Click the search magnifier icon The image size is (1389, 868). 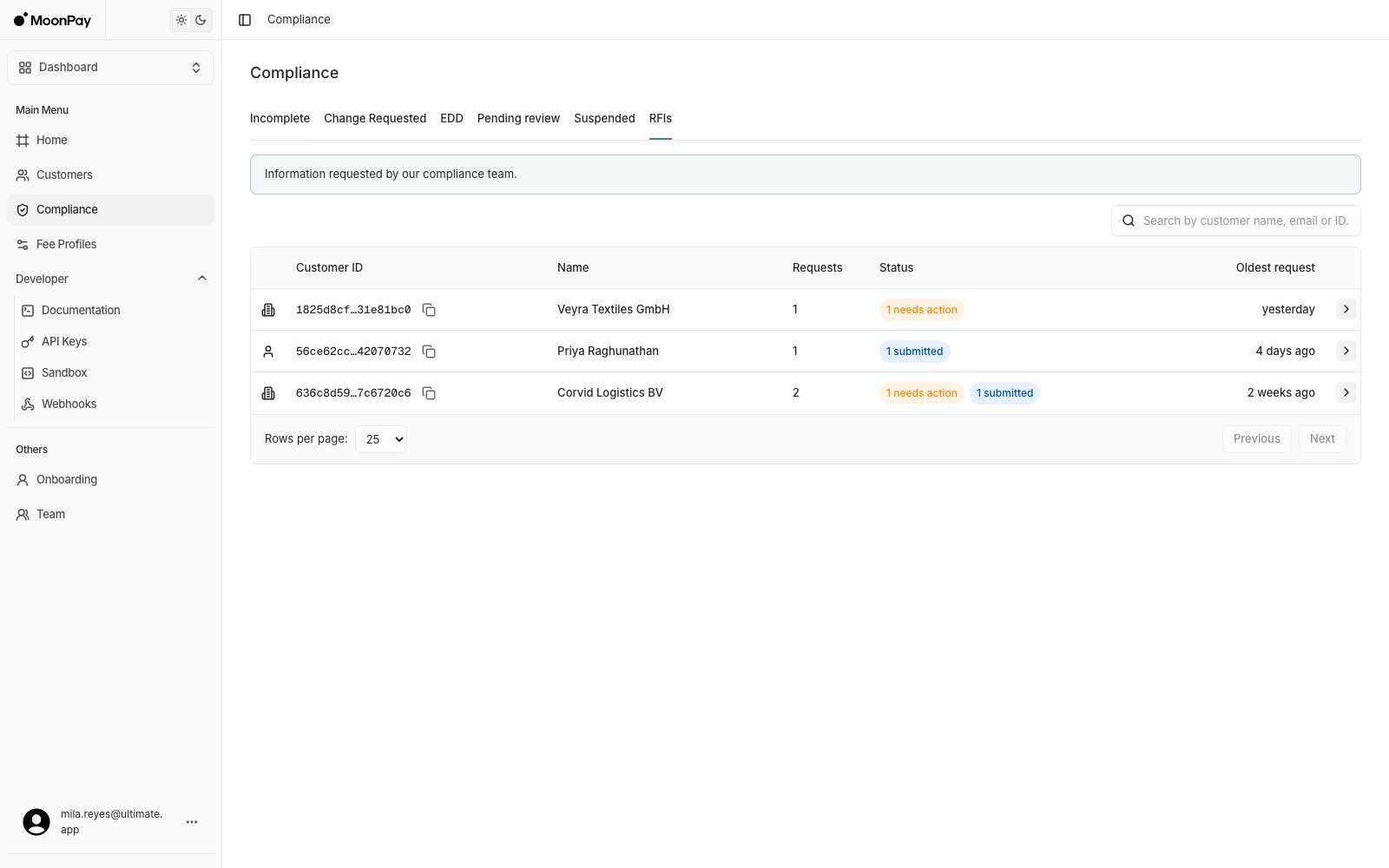point(1129,220)
